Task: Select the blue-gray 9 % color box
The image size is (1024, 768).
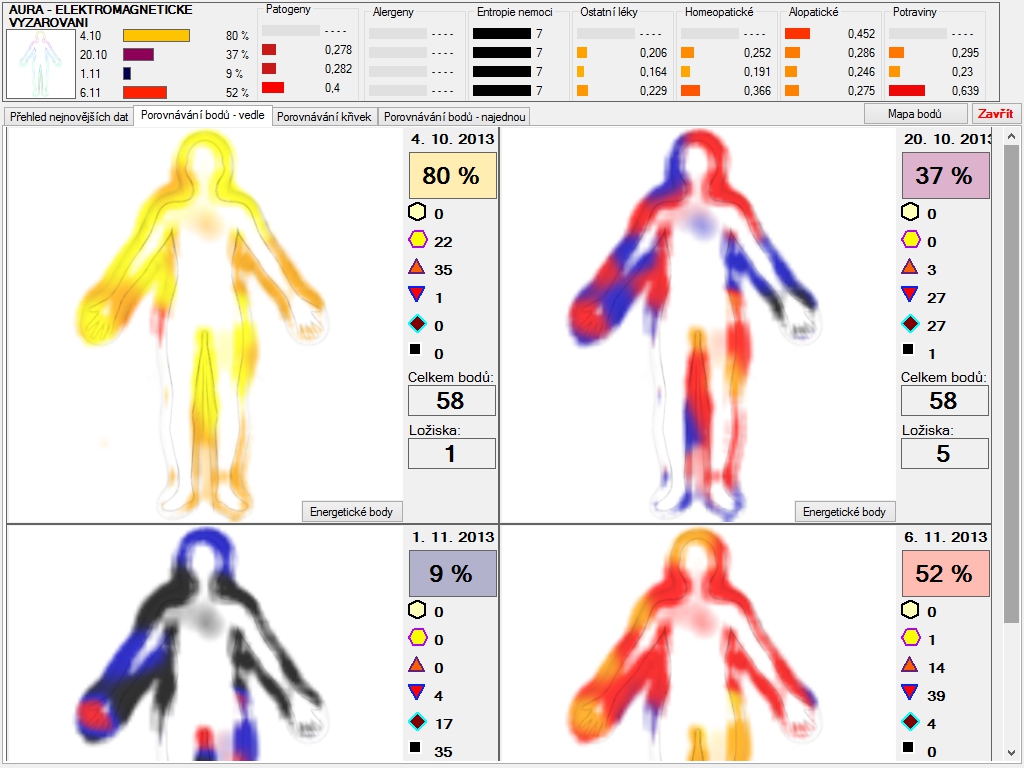Action: (452, 574)
